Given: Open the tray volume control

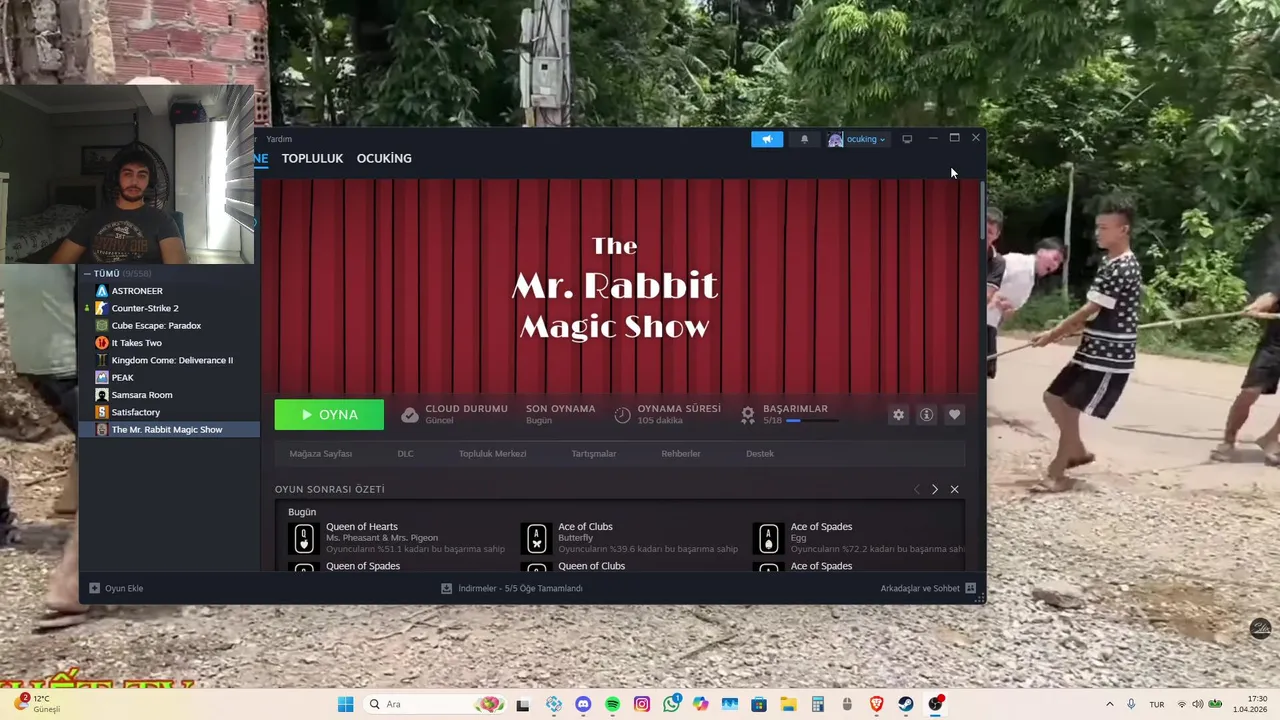Looking at the screenshot, I should [x=1198, y=704].
